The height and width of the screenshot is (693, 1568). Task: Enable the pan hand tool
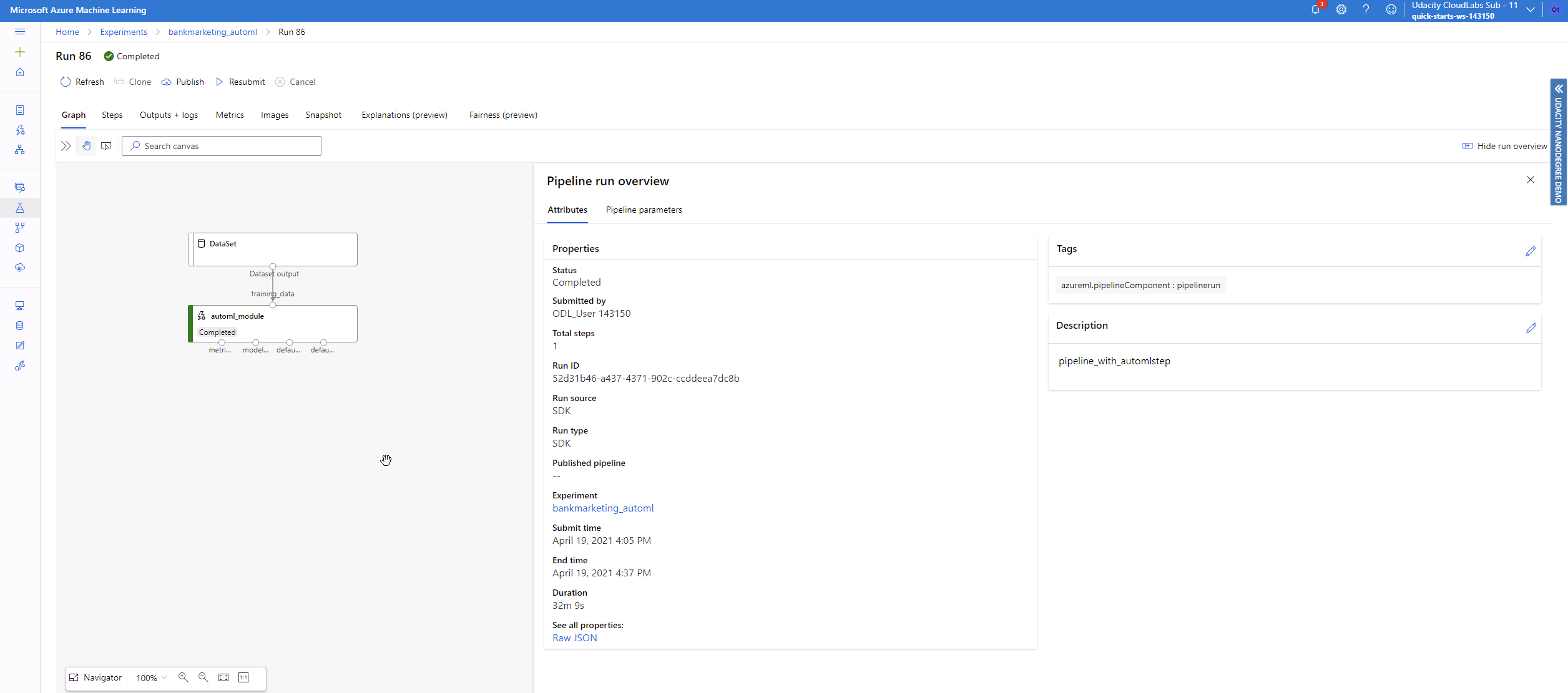(87, 146)
